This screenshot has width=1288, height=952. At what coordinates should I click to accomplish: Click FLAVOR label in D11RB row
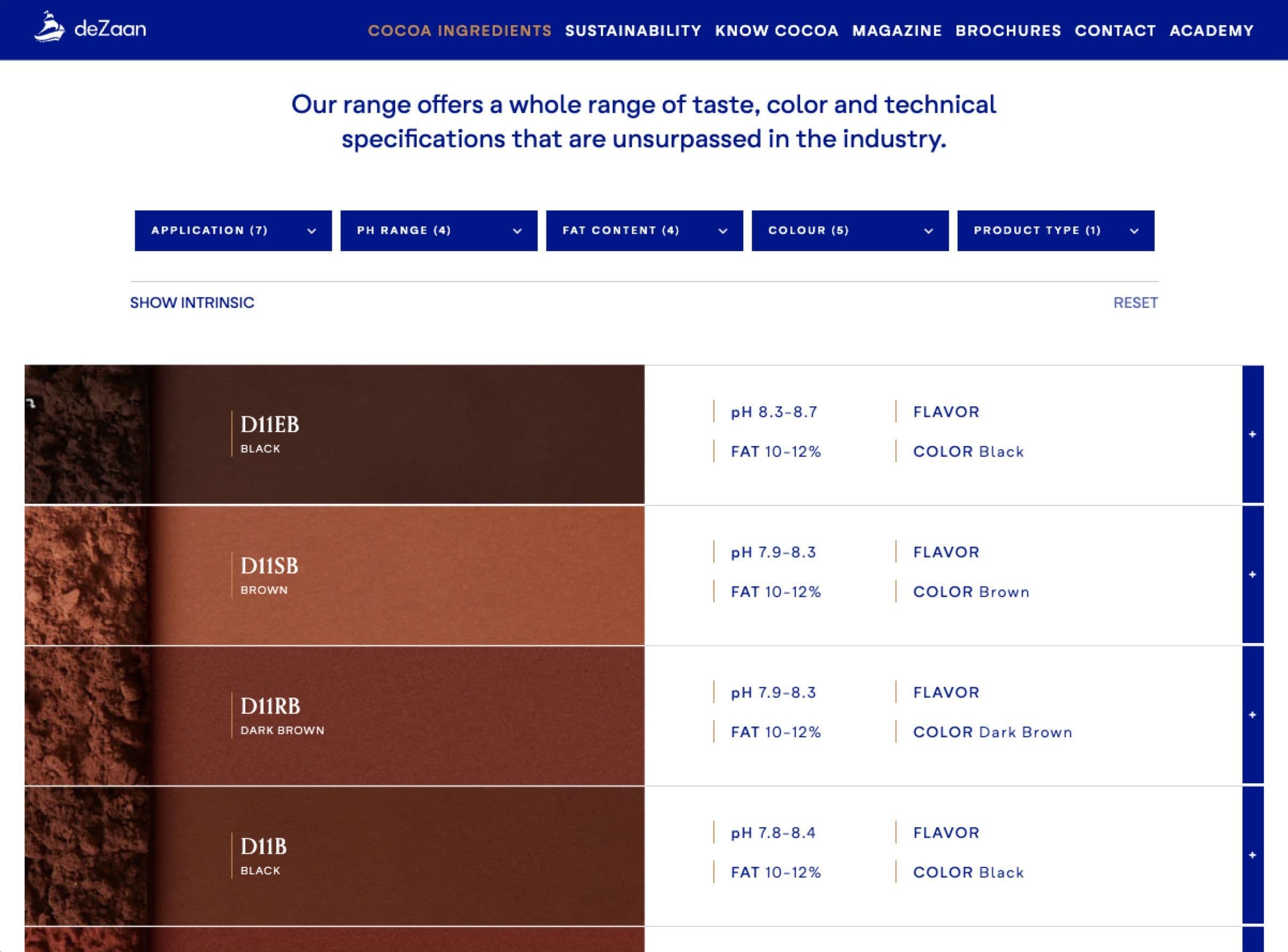click(x=946, y=693)
